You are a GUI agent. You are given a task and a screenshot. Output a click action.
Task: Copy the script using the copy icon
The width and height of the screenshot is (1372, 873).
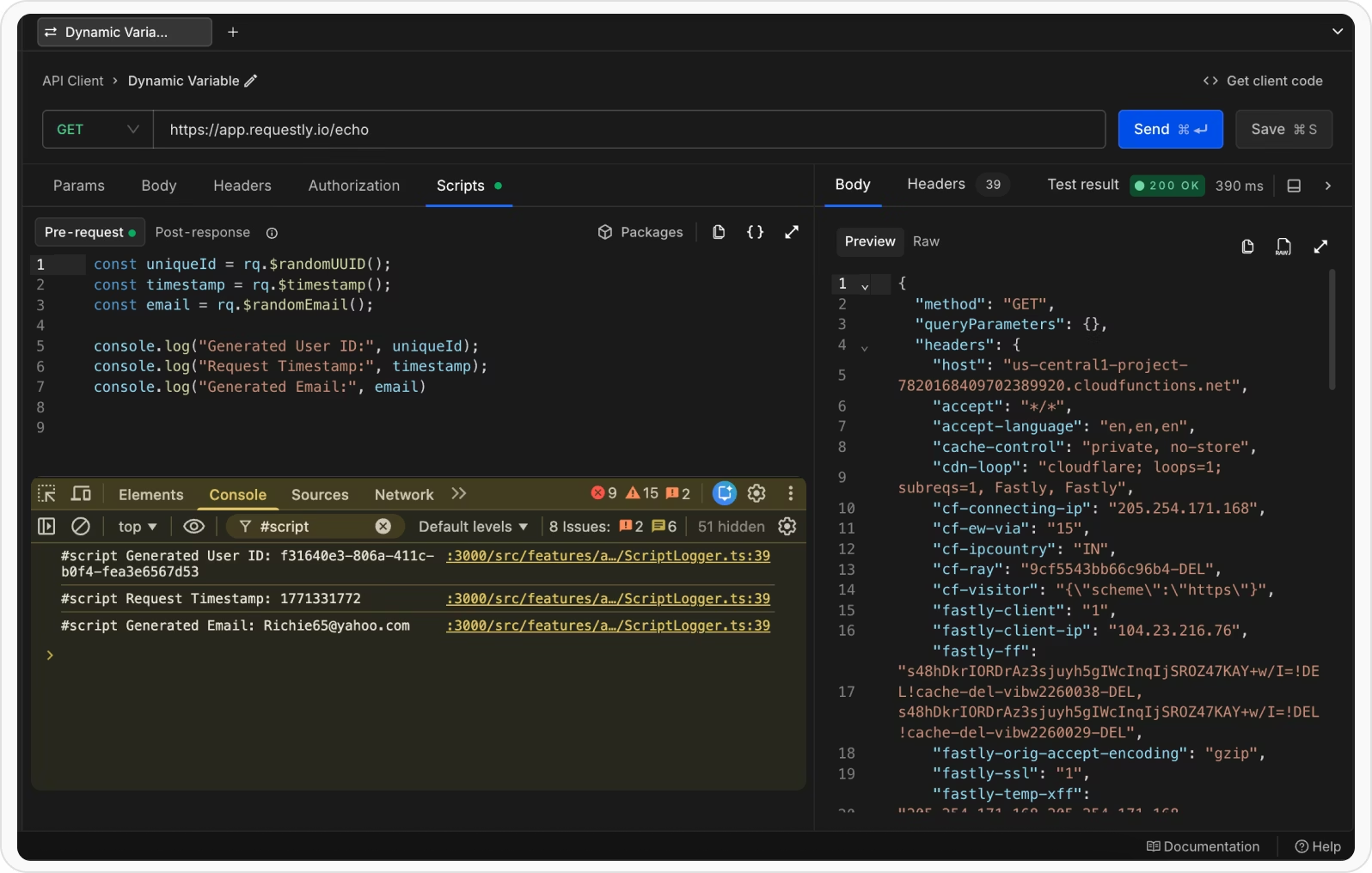(x=719, y=232)
